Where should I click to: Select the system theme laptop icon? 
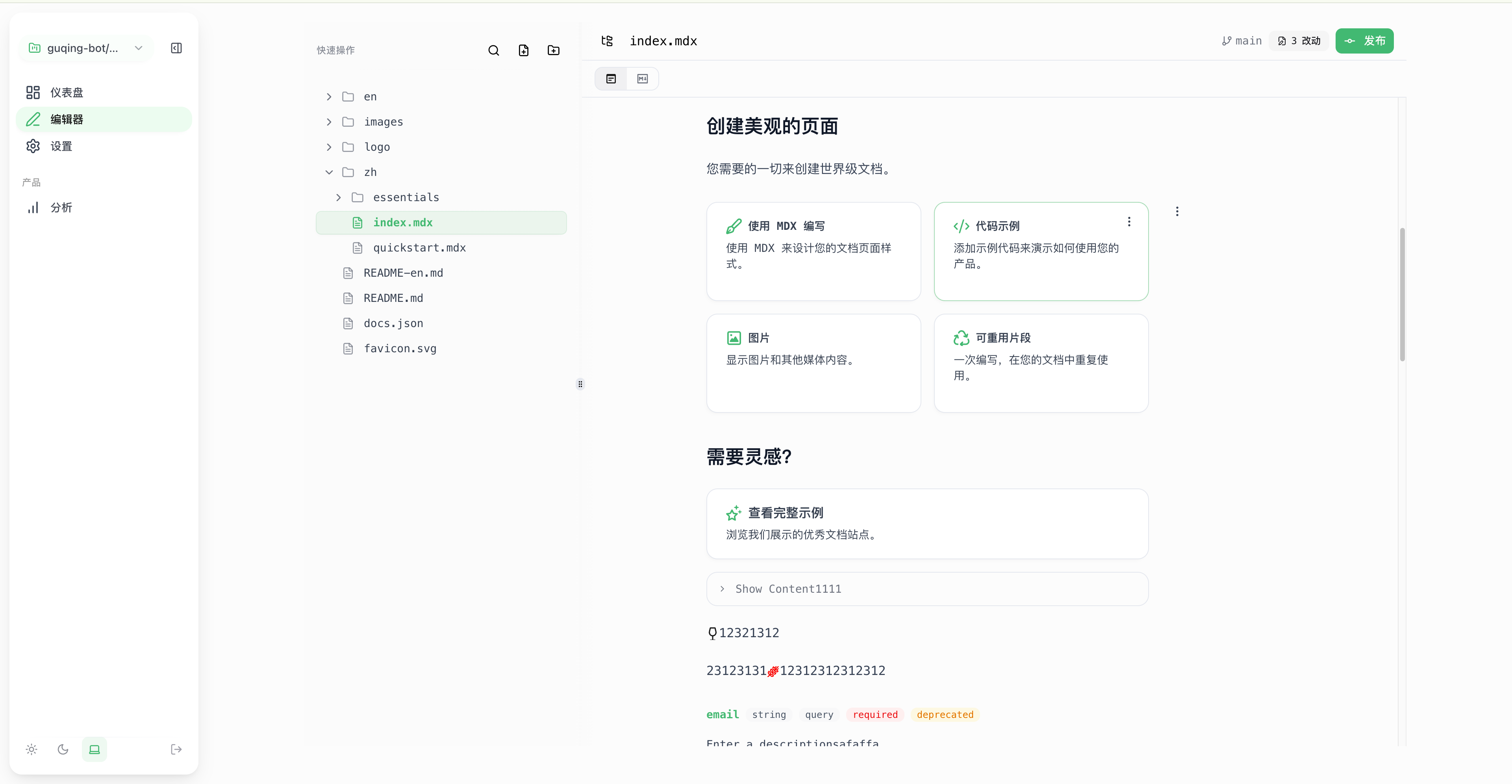click(x=94, y=749)
